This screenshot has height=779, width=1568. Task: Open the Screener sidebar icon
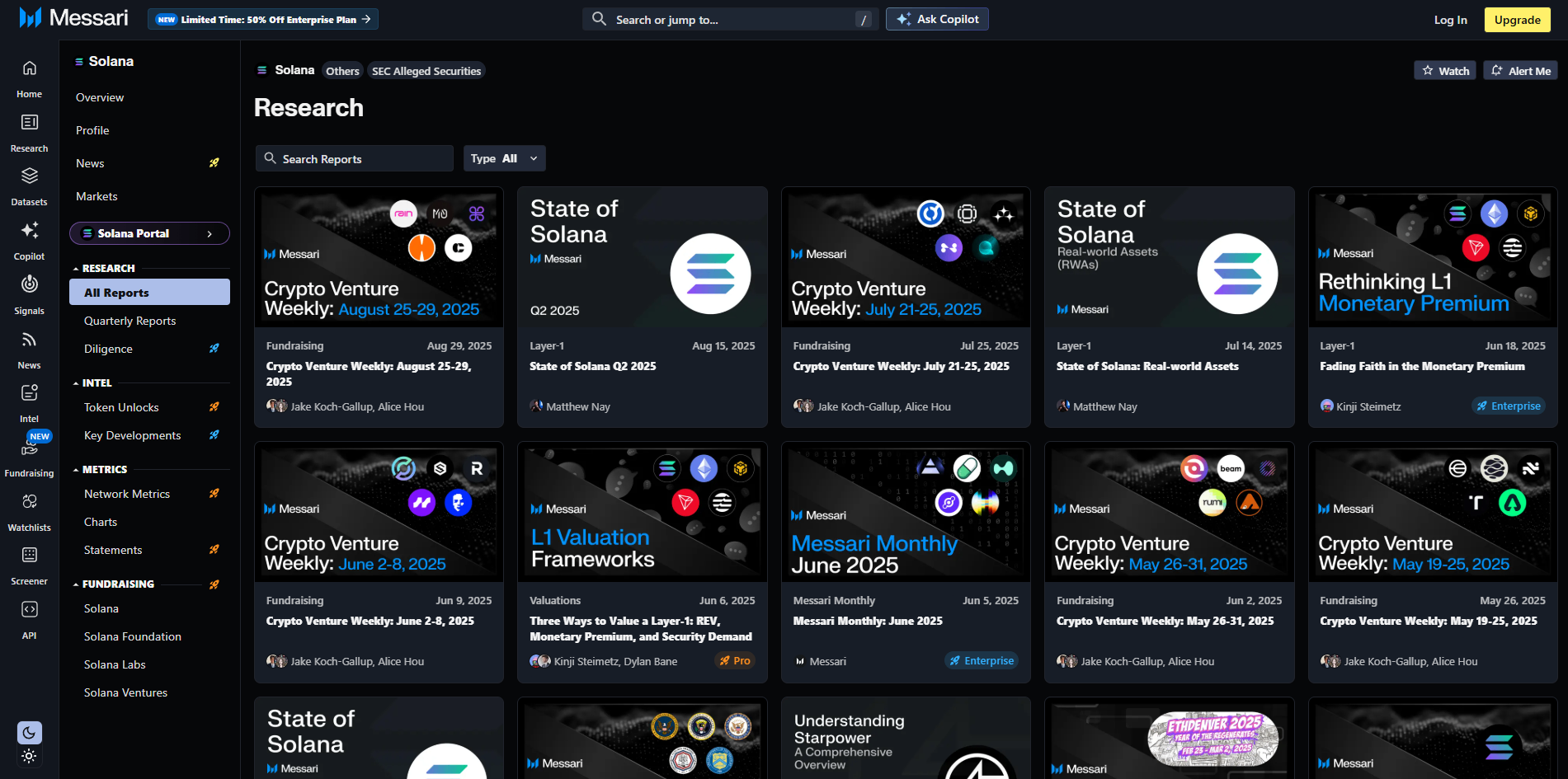point(30,556)
